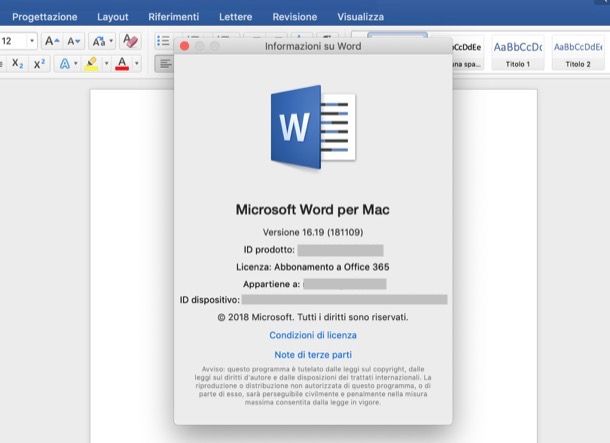The height and width of the screenshot is (443, 610).
Task: Click the Microsoft Word per Mac heading
Action: click(x=312, y=210)
